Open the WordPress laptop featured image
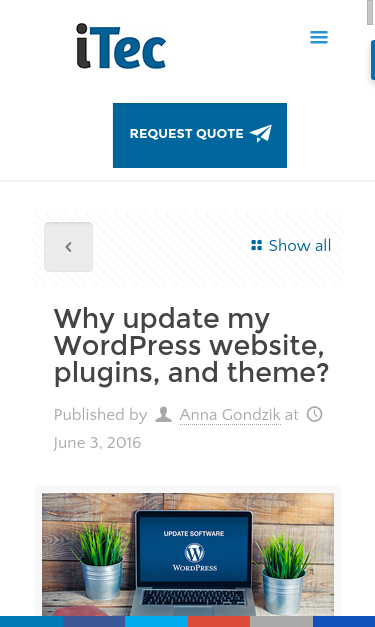 tap(188, 554)
